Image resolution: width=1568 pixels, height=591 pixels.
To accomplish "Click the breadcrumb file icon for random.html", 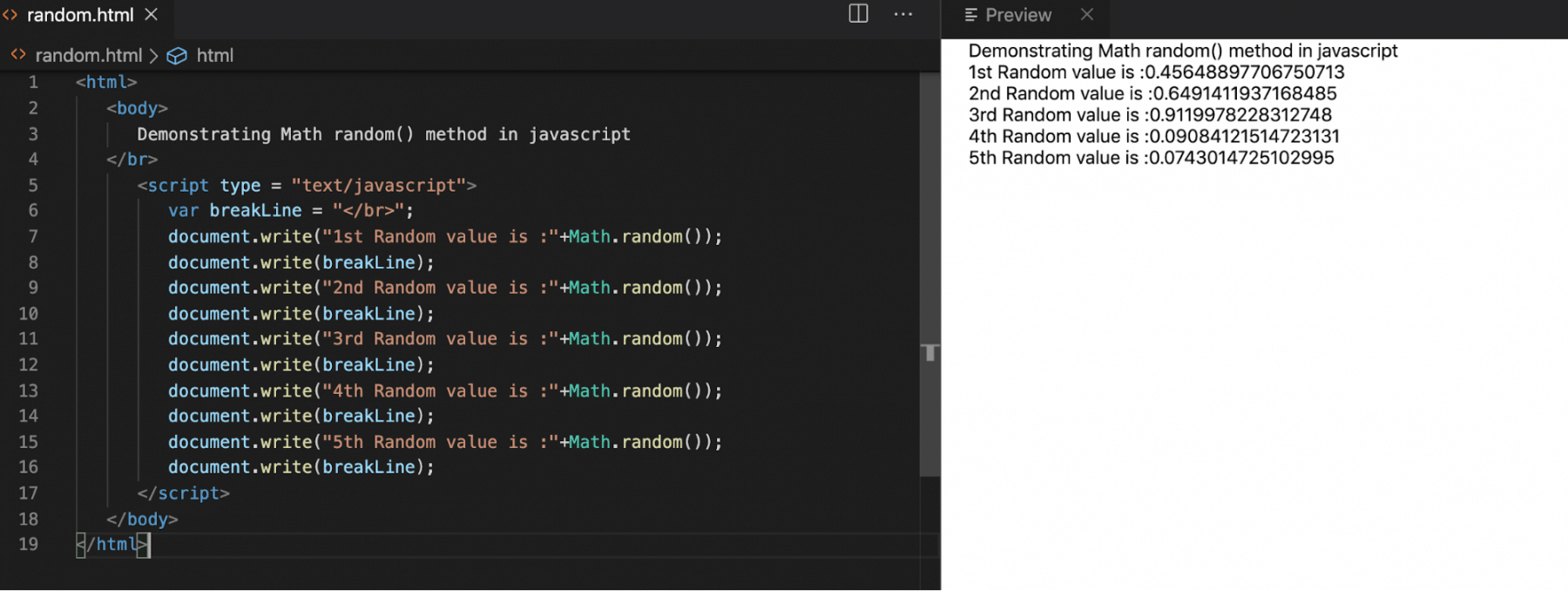I will pyautogui.click(x=17, y=55).
